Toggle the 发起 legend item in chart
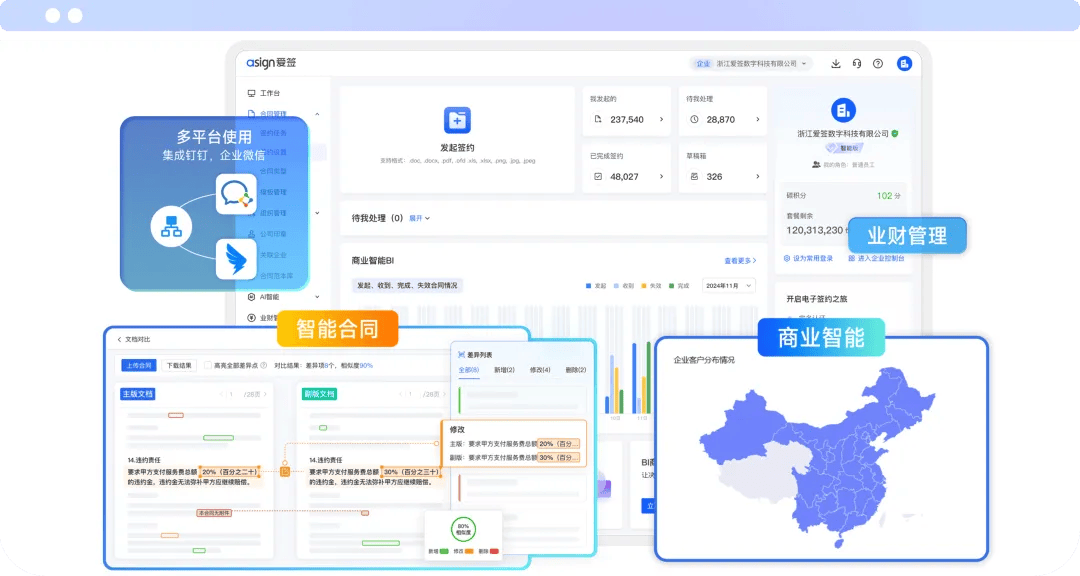Screen dimensions: 1080x576 pos(596,285)
